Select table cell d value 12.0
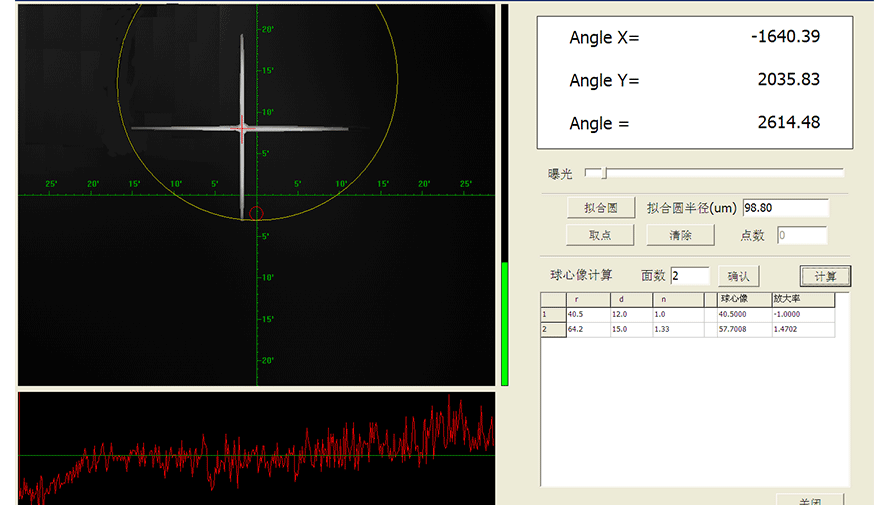Image resolution: width=890 pixels, height=505 pixels. [631, 314]
